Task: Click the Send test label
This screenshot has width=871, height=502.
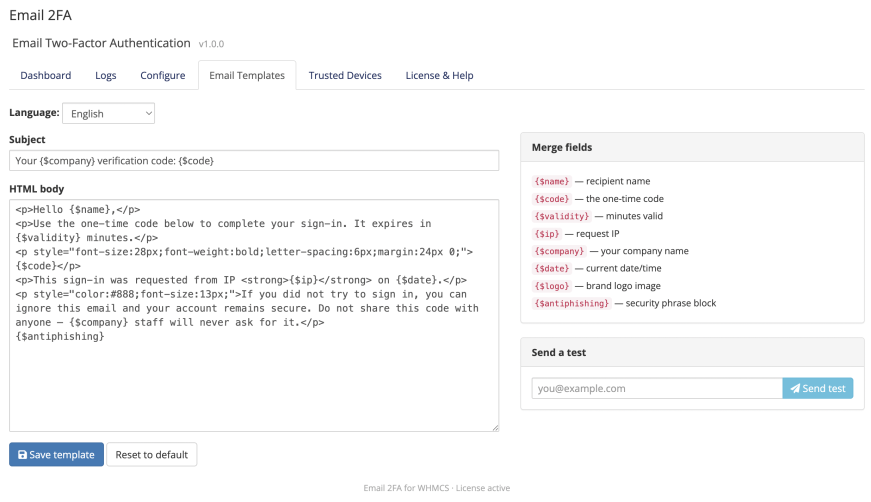Action: coord(824,388)
